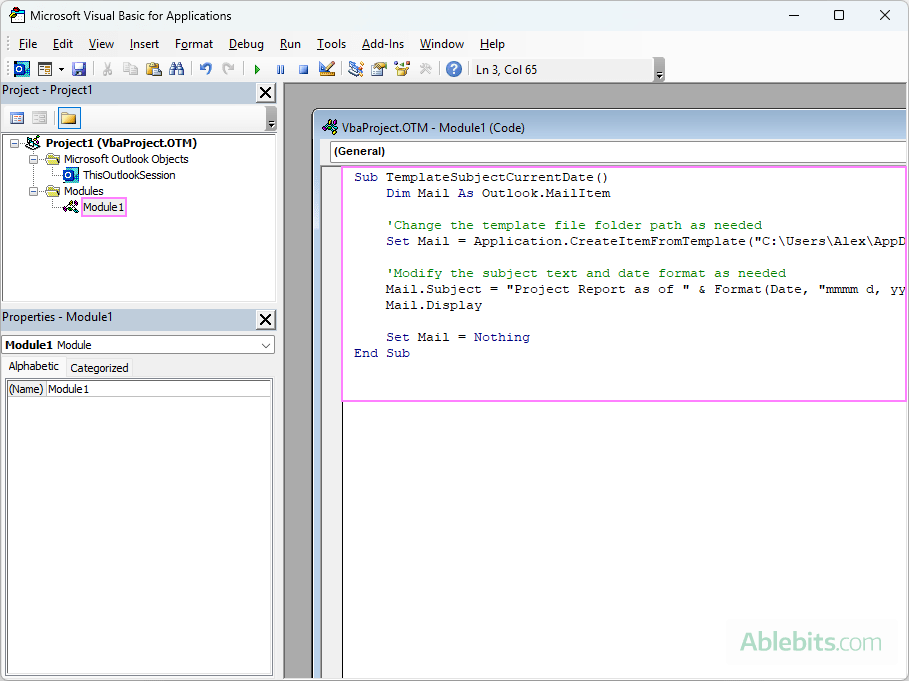Switch to the Alphabetic properties tab
This screenshot has height=681, width=909.
[x=33, y=366]
